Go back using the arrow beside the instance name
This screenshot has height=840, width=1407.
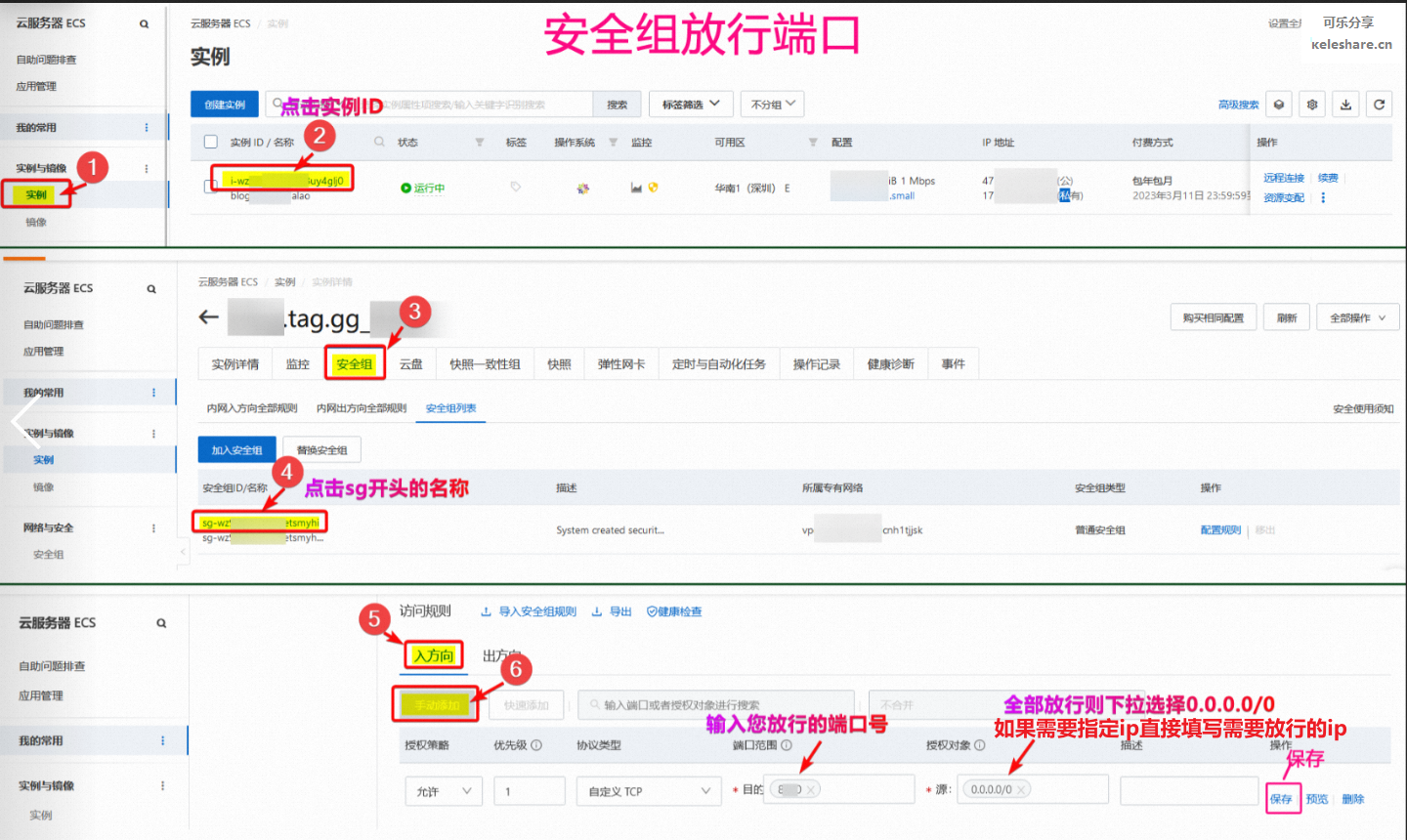[x=208, y=317]
